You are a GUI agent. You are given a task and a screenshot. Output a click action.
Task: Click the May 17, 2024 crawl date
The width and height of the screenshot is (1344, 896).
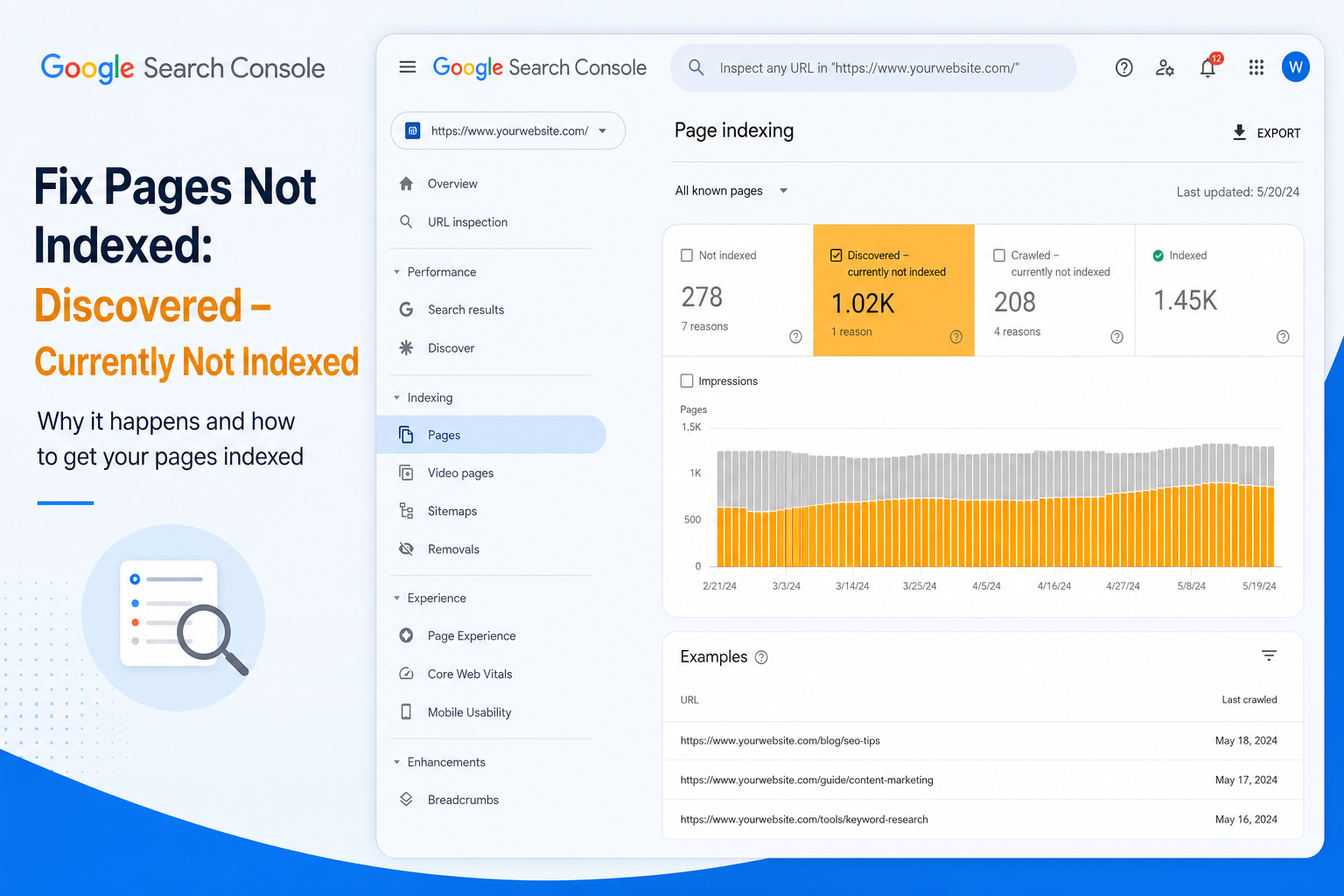[1246, 780]
